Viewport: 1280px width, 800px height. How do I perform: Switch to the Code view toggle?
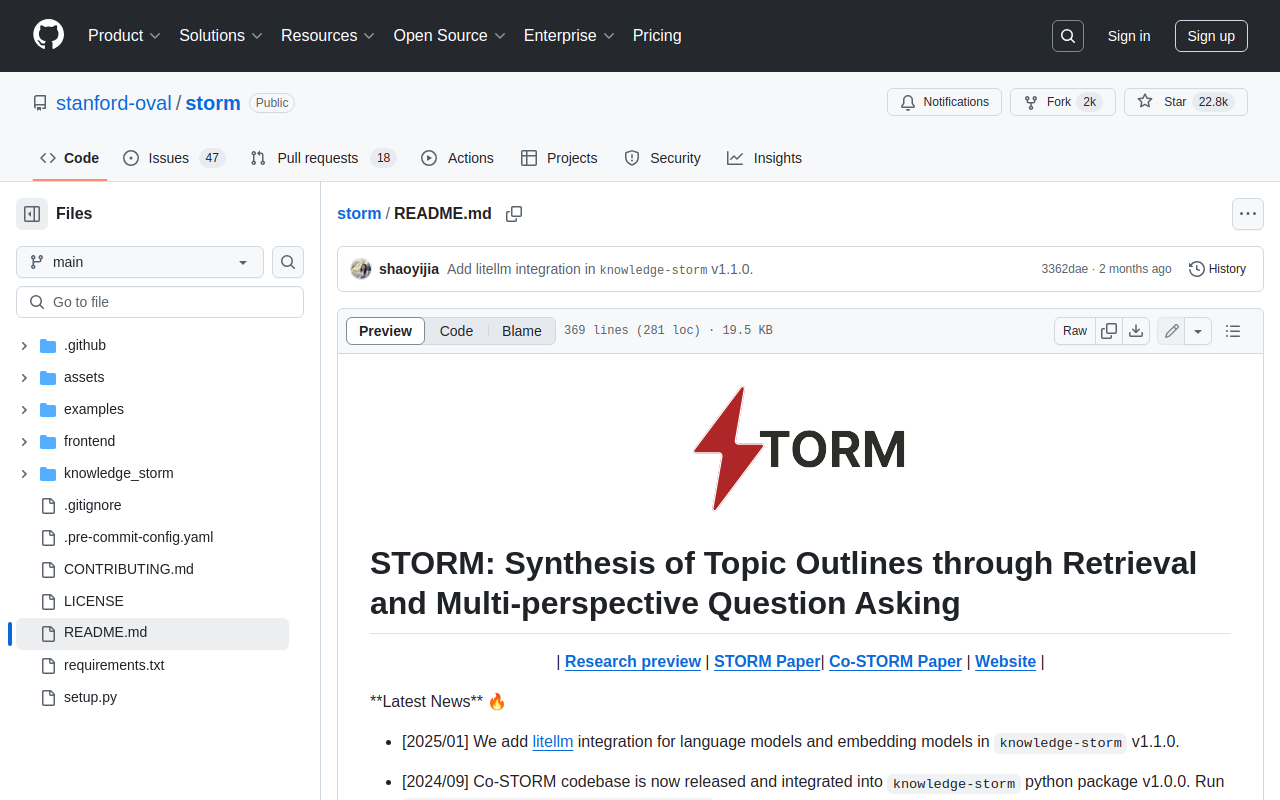click(456, 331)
